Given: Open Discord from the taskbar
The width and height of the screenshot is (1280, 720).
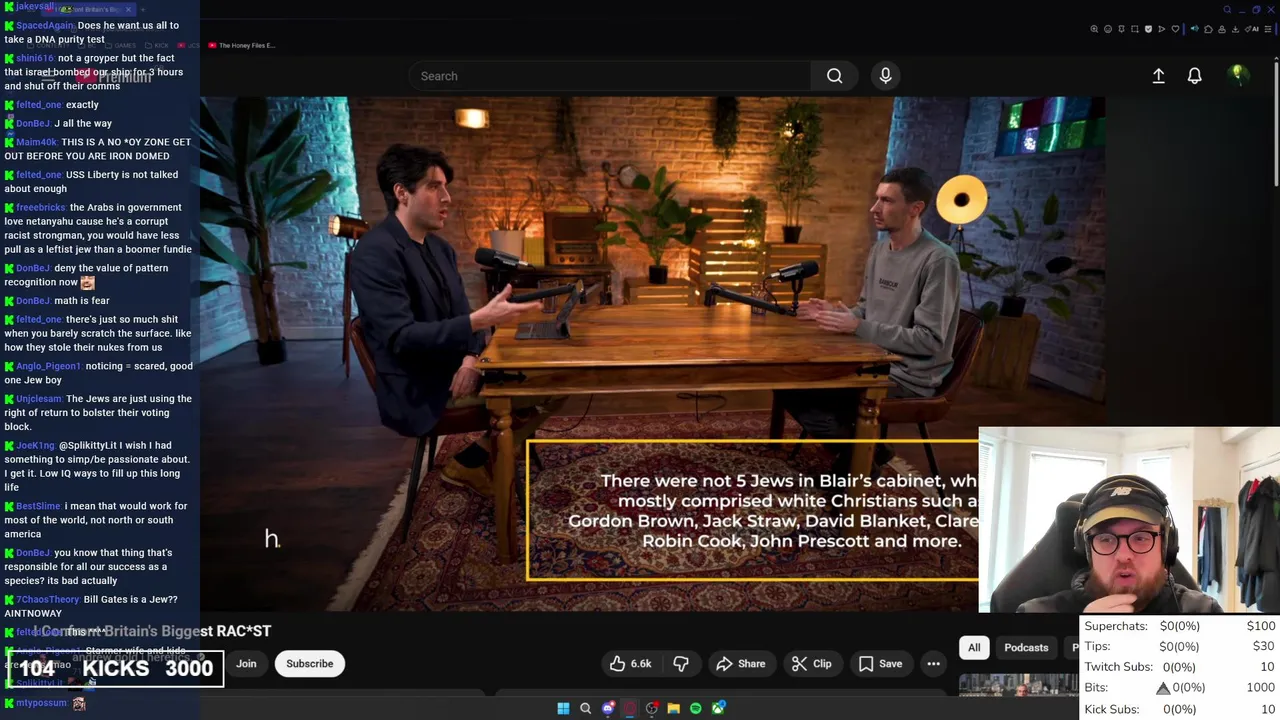Looking at the screenshot, I should 608,708.
